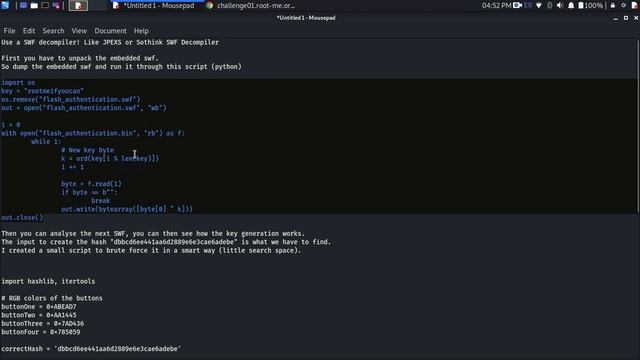The height and width of the screenshot is (360, 640).
Task: Open the notifications bell icon
Action: click(571, 5)
